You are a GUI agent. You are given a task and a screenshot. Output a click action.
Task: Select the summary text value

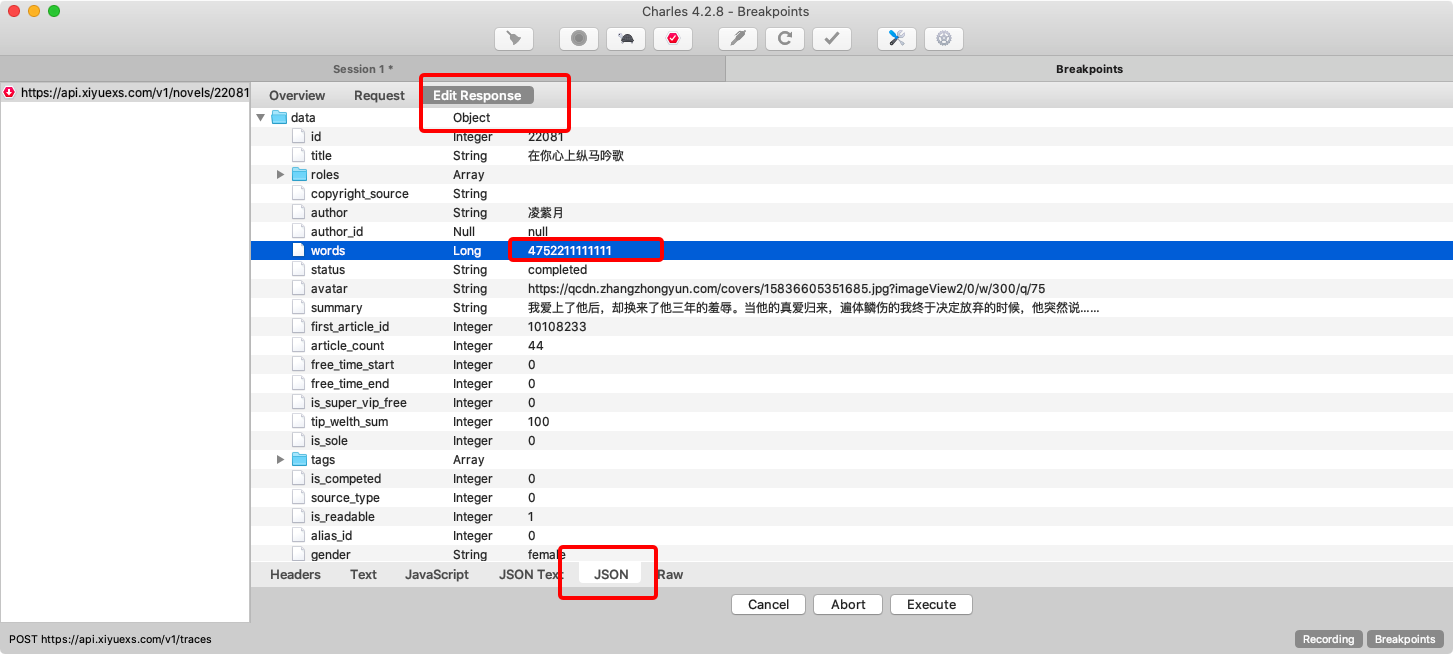(x=813, y=308)
